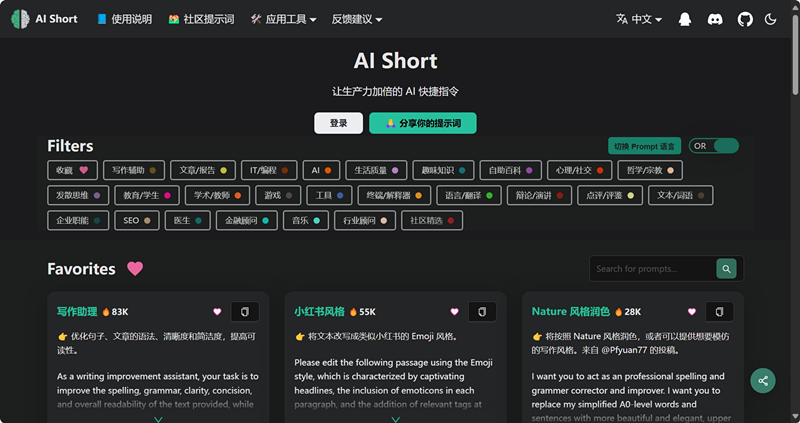
Task: Open the Nature 风格润色 title link
Action: [x=570, y=312]
